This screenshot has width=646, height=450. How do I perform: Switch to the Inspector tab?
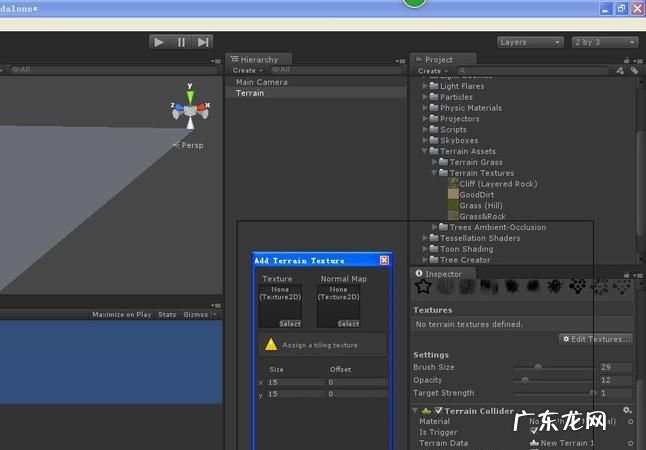click(443, 274)
